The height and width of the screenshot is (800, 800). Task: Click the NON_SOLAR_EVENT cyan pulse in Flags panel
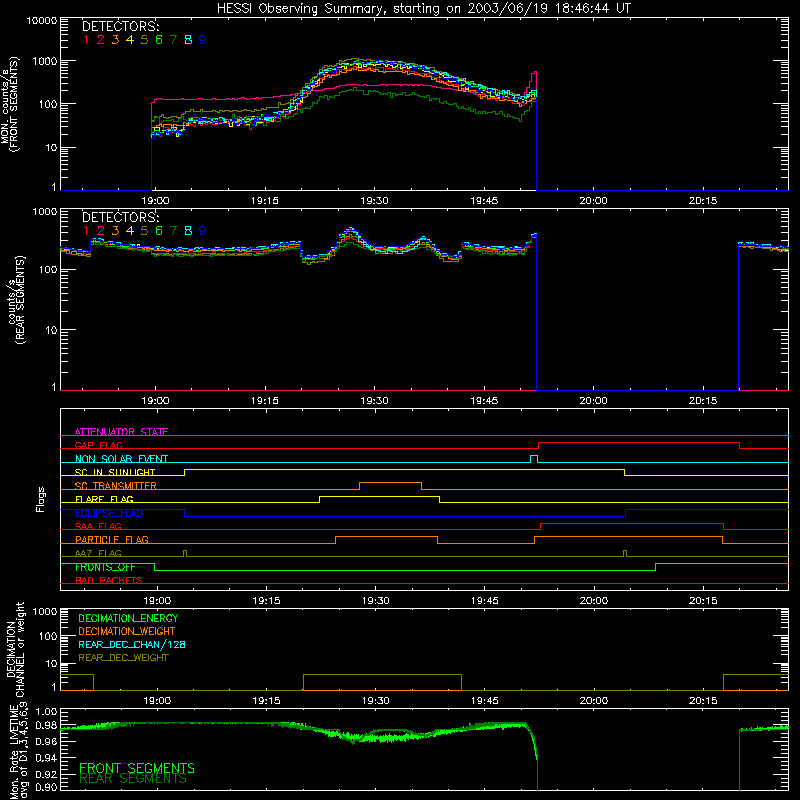[534, 459]
